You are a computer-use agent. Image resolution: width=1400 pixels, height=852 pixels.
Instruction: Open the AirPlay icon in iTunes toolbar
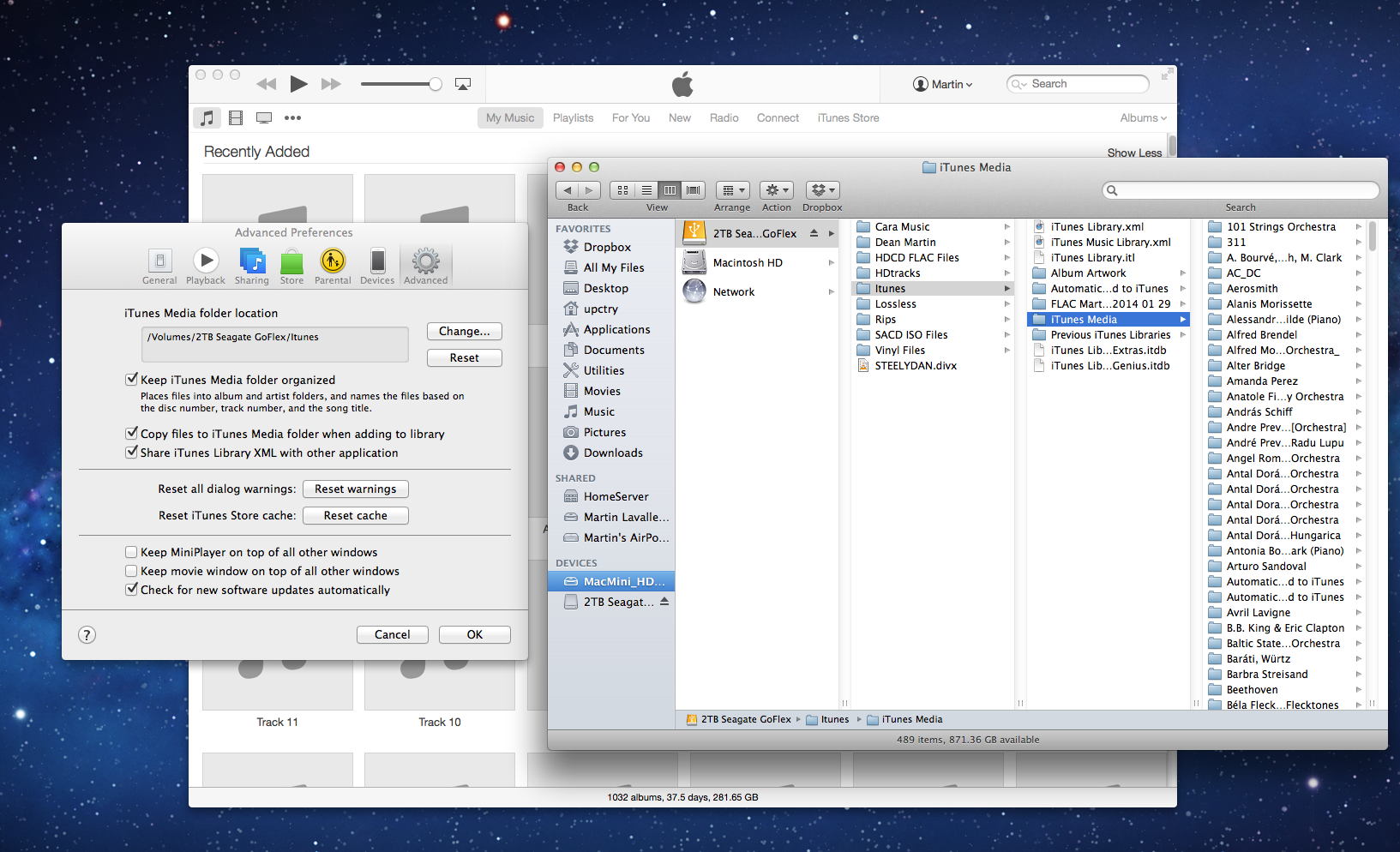click(463, 84)
